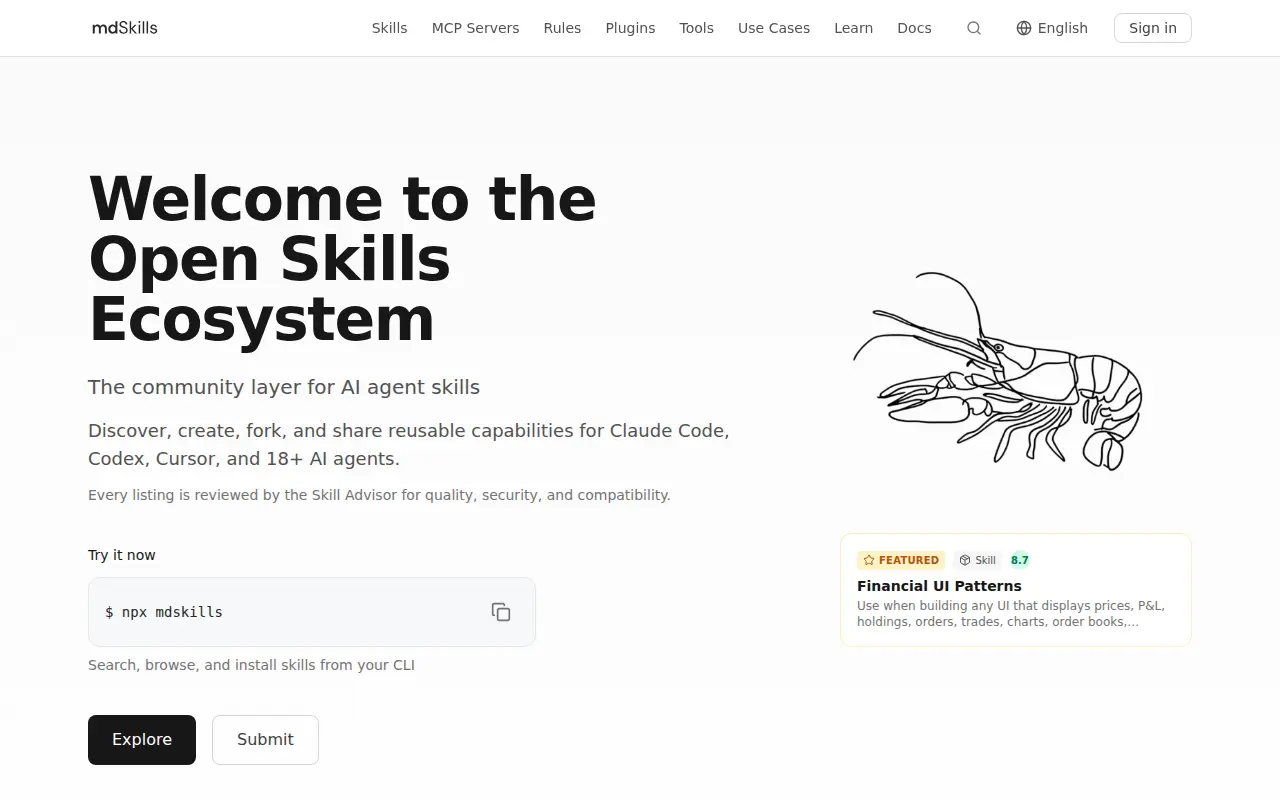1280x800 pixels.
Task: Click the '$ npx mdskills' command text
Action: tap(164, 612)
